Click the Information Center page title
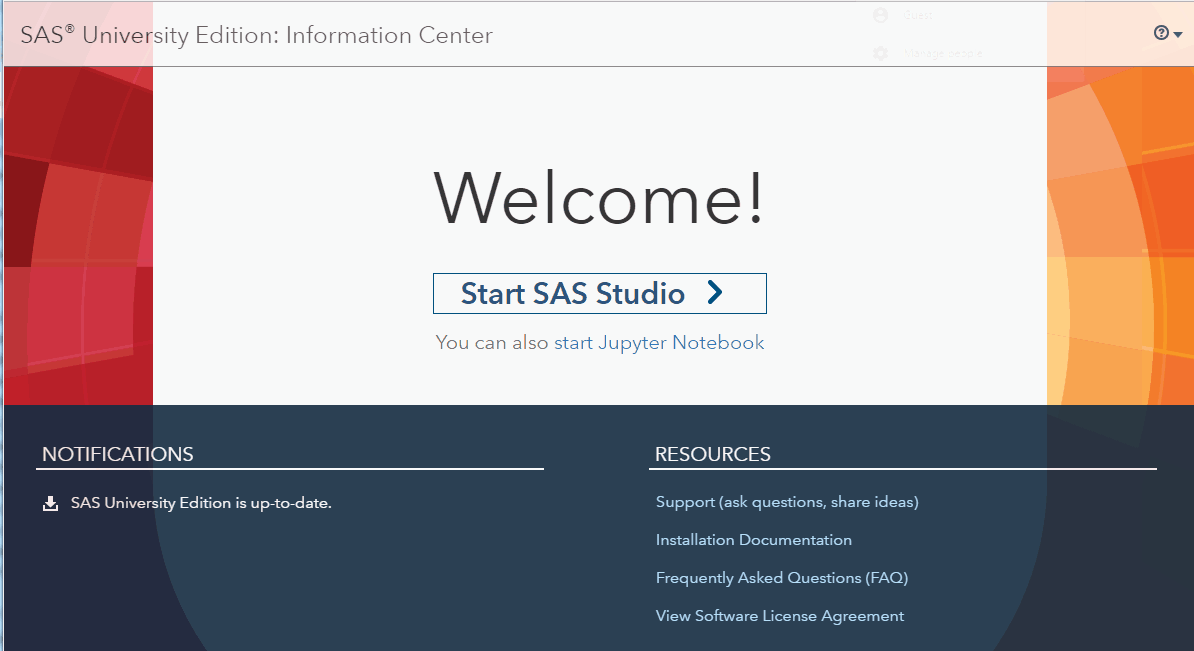This screenshot has height=651, width=1194. point(257,35)
